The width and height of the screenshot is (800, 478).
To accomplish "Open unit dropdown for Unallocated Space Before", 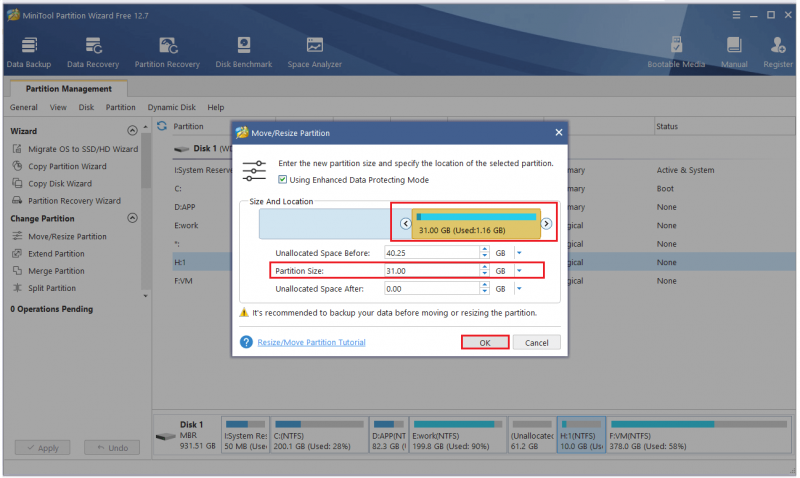I will click(519, 253).
